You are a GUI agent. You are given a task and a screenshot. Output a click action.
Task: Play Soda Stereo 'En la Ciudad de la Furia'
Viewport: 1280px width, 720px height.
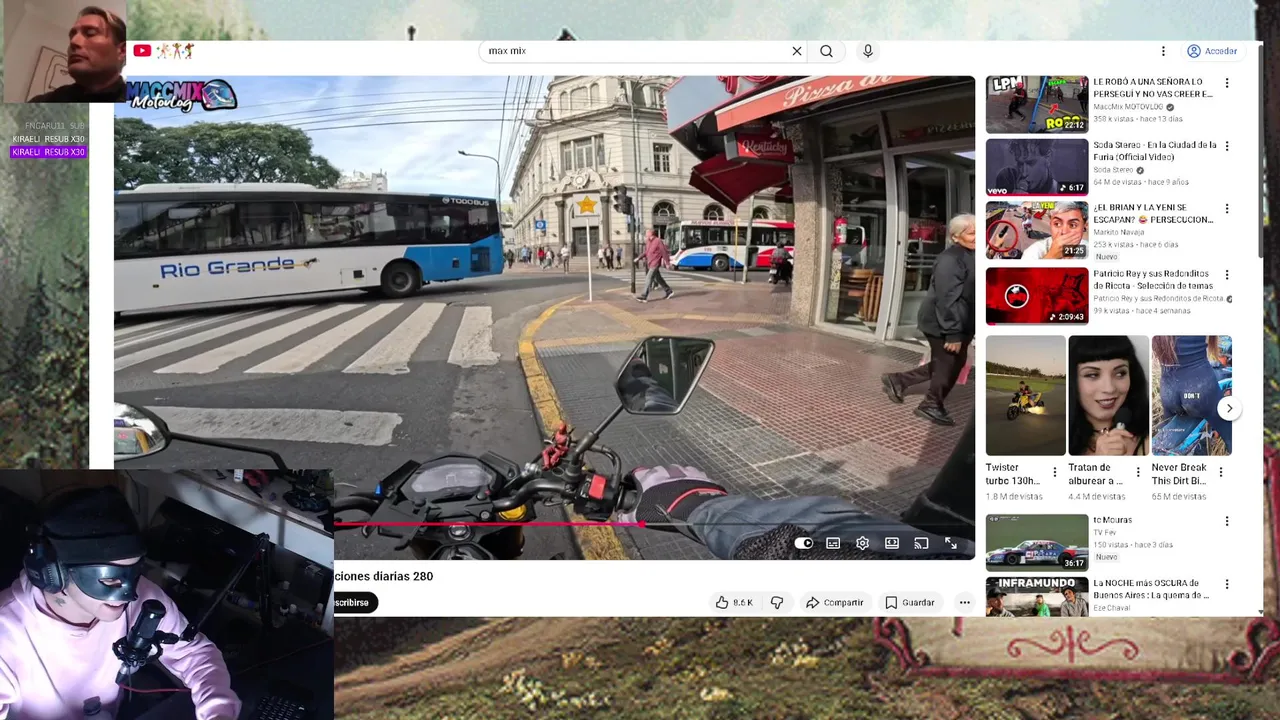coord(1037,167)
